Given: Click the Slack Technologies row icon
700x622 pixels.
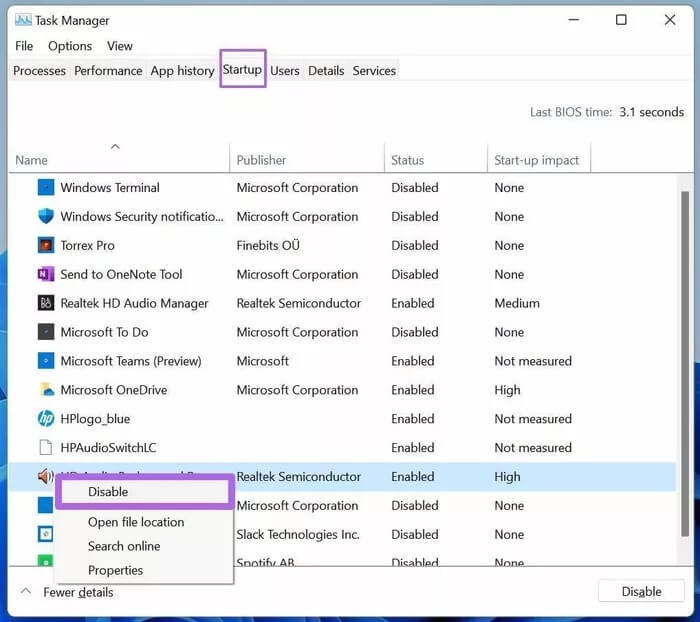Looking at the screenshot, I should (46, 534).
